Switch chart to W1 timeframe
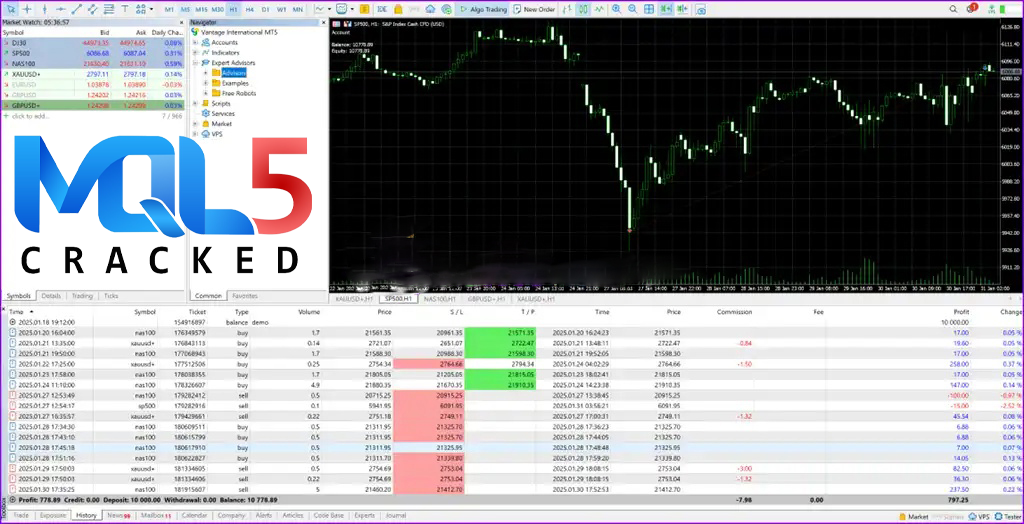The width and height of the screenshot is (1024, 524). [x=281, y=10]
